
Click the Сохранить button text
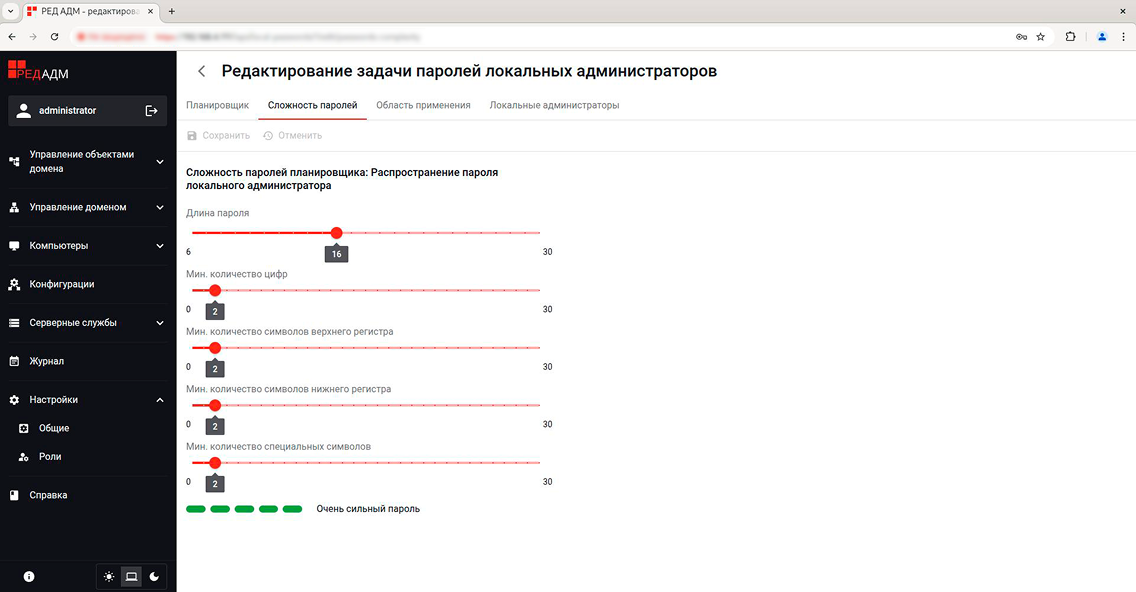click(226, 136)
